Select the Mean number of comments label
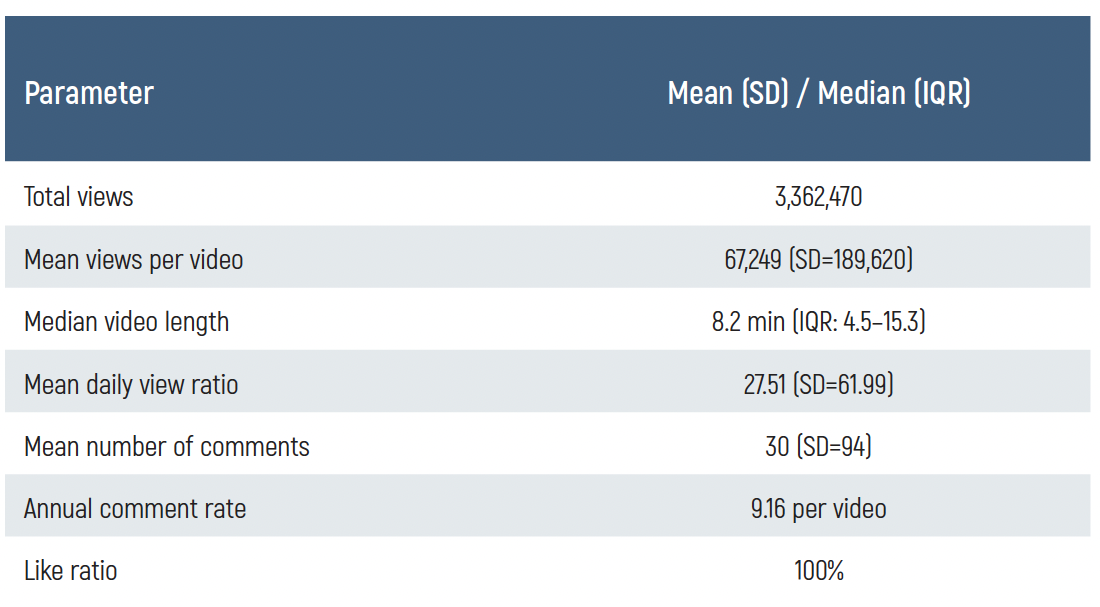 click(x=167, y=447)
